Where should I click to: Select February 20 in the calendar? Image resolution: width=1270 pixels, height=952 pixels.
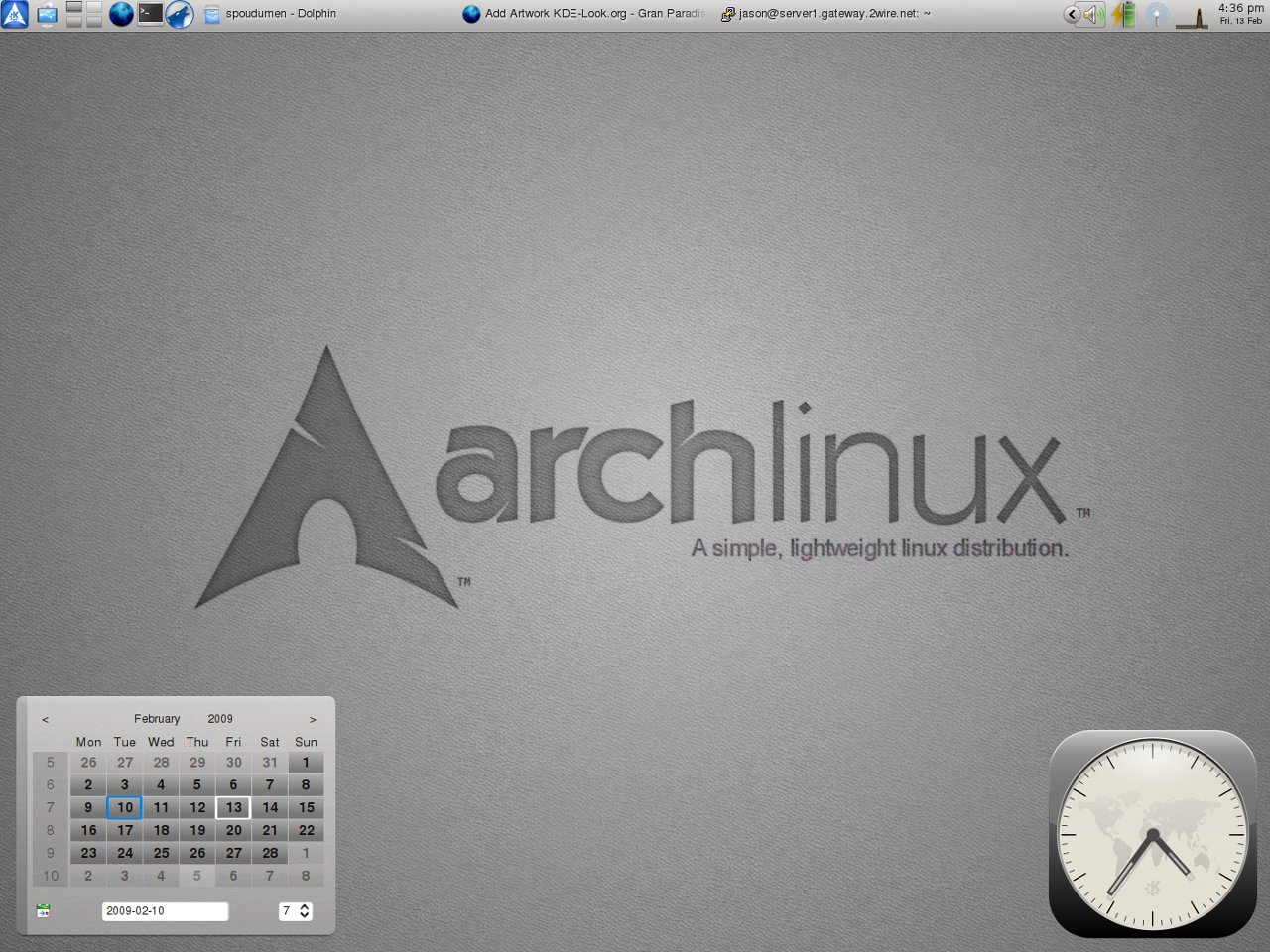click(x=233, y=830)
